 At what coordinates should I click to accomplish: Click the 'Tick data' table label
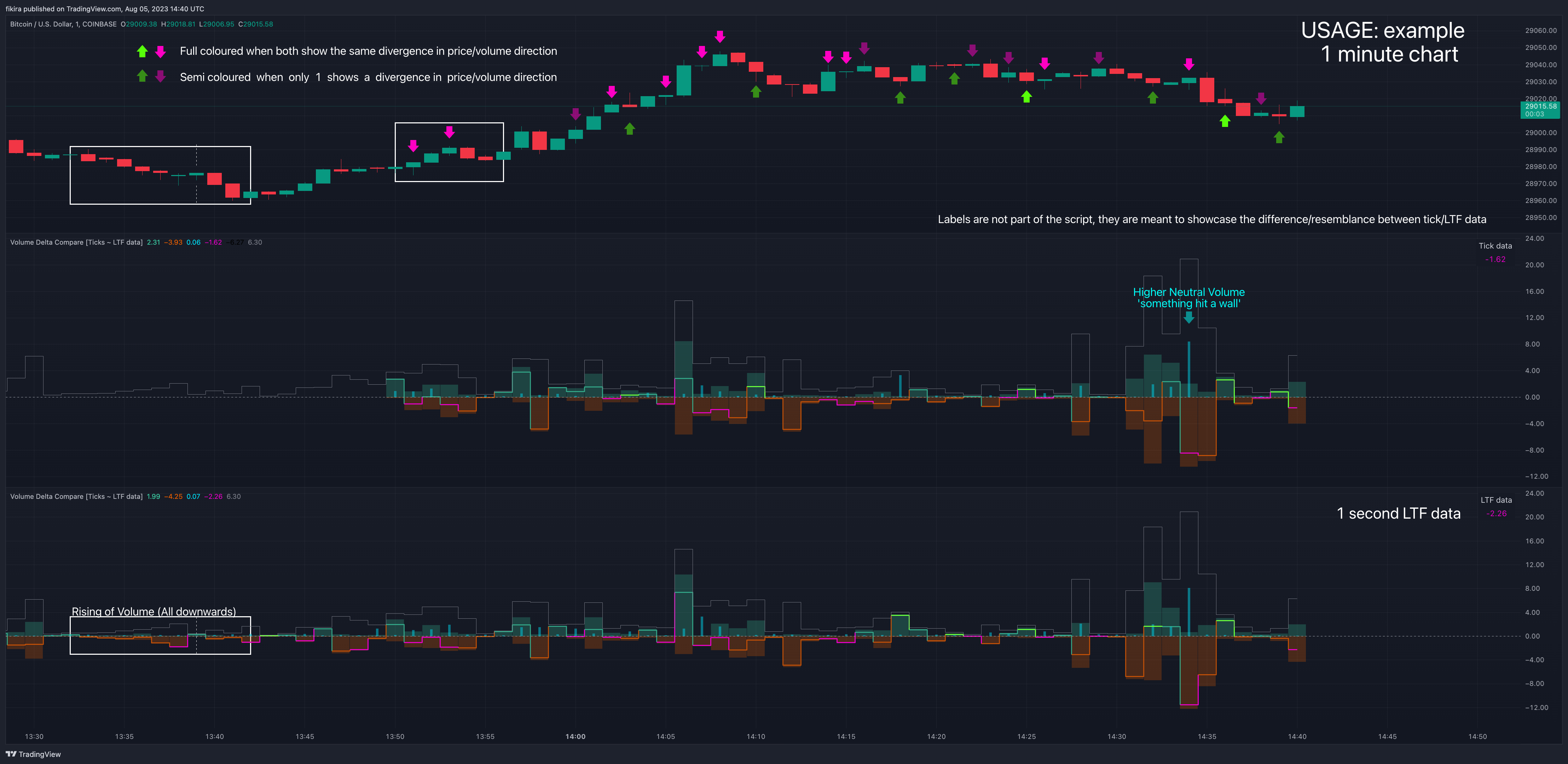coord(1495,246)
